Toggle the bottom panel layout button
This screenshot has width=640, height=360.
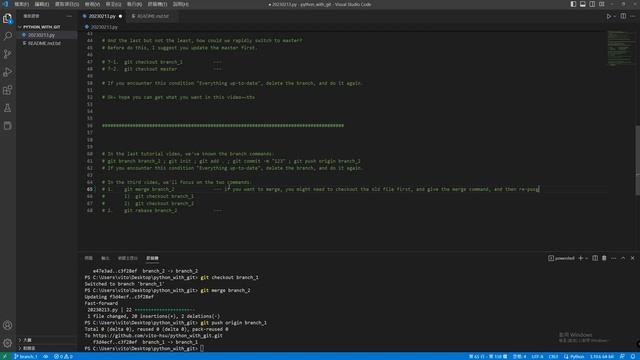click(x=582, y=4)
